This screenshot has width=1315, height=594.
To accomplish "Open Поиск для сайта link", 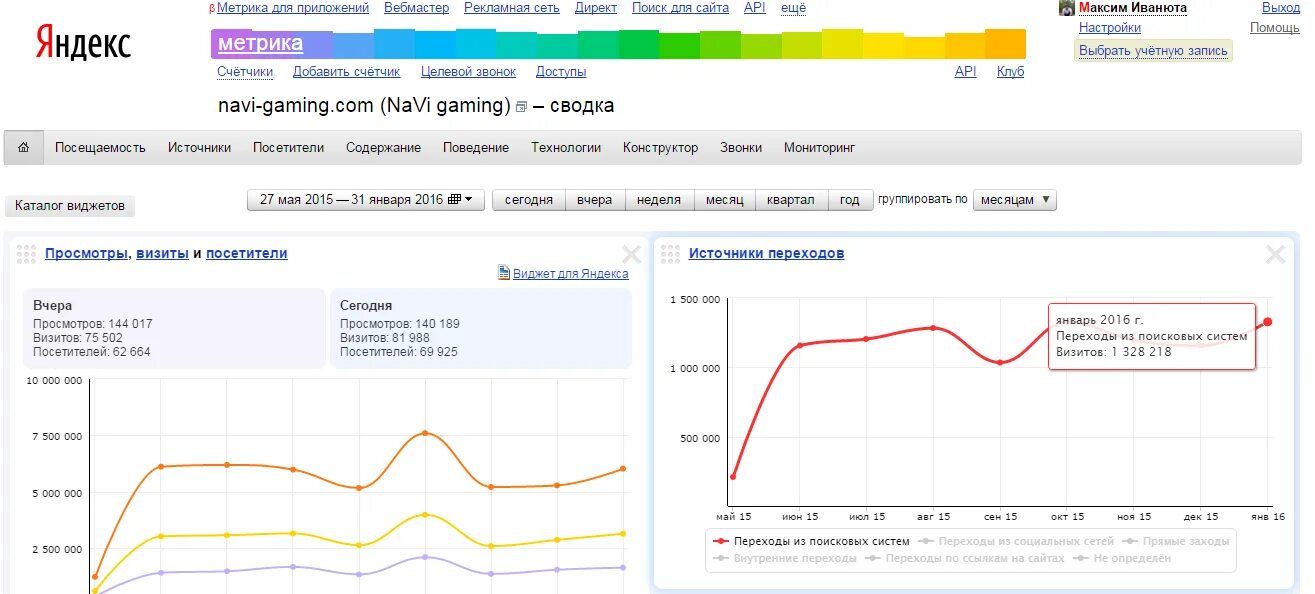I will pyautogui.click(x=680, y=7).
